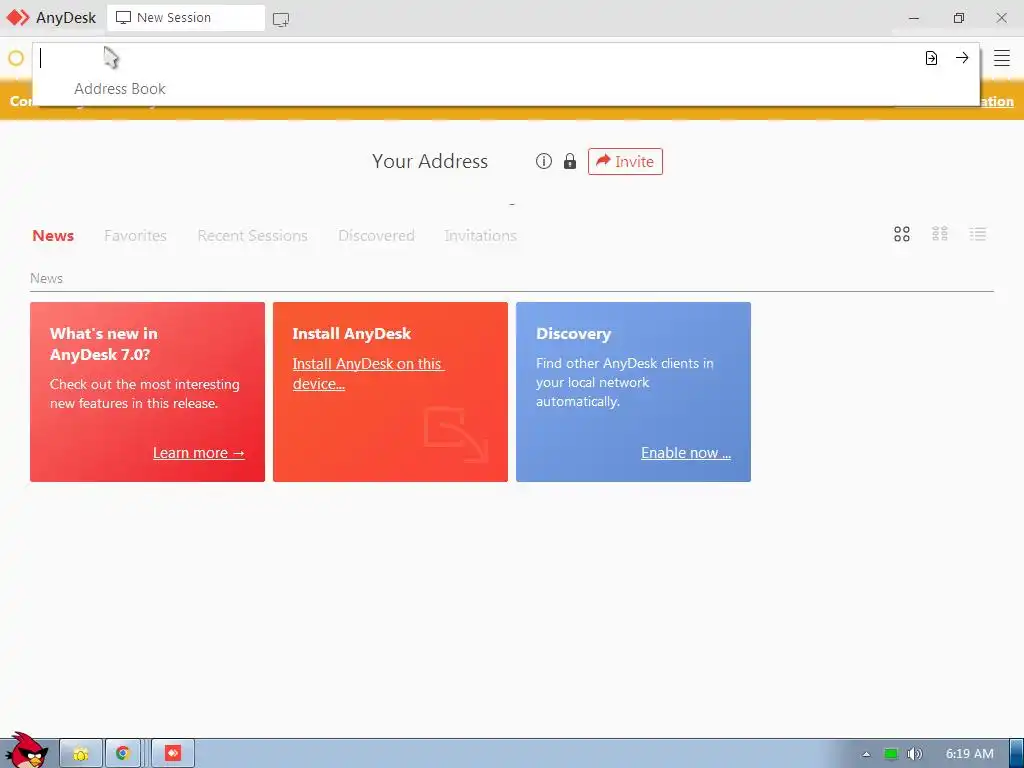Click the Discovery card title
The height and width of the screenshot is (768, 1024).
[x=573, y=334]
